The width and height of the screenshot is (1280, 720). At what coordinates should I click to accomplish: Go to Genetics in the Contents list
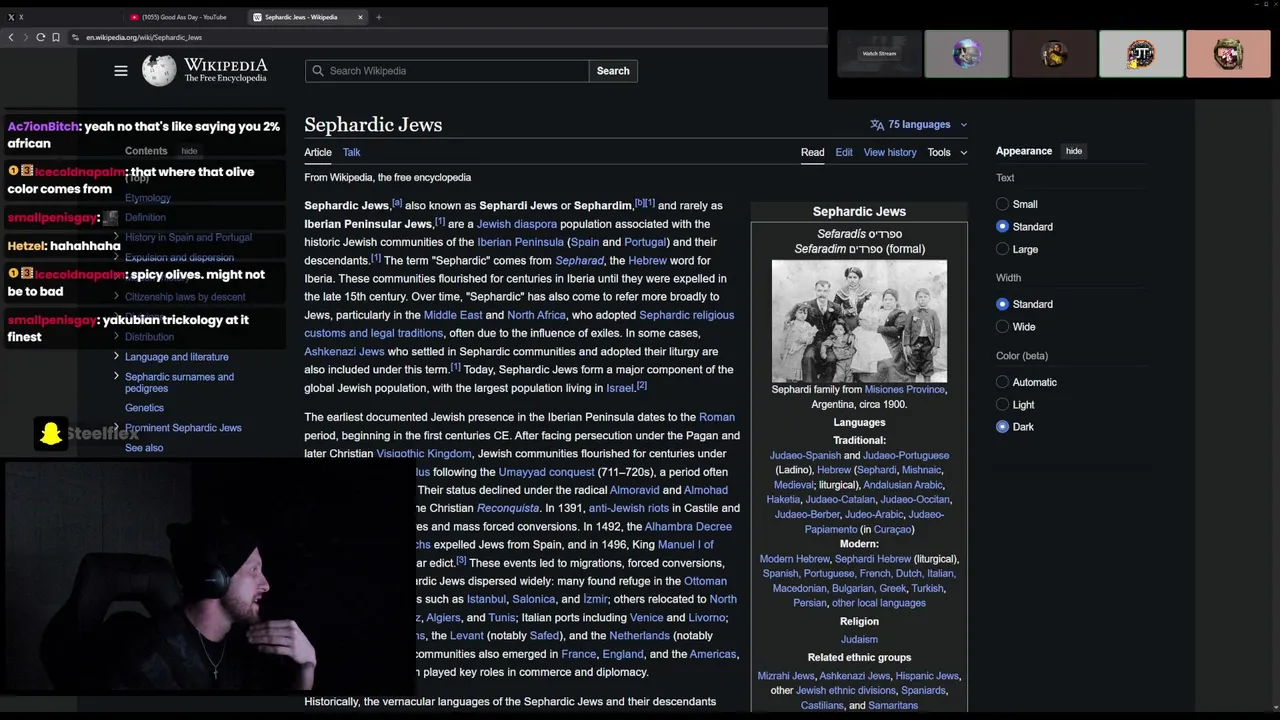coord(144,408)
